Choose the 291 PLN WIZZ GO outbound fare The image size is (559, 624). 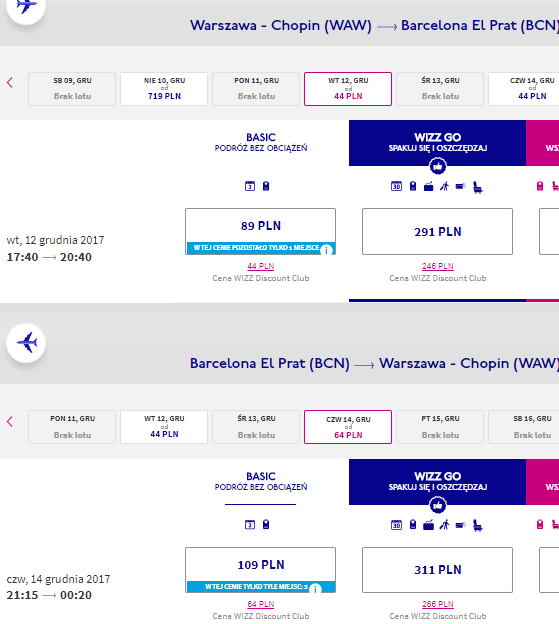[x=437, y=231]
